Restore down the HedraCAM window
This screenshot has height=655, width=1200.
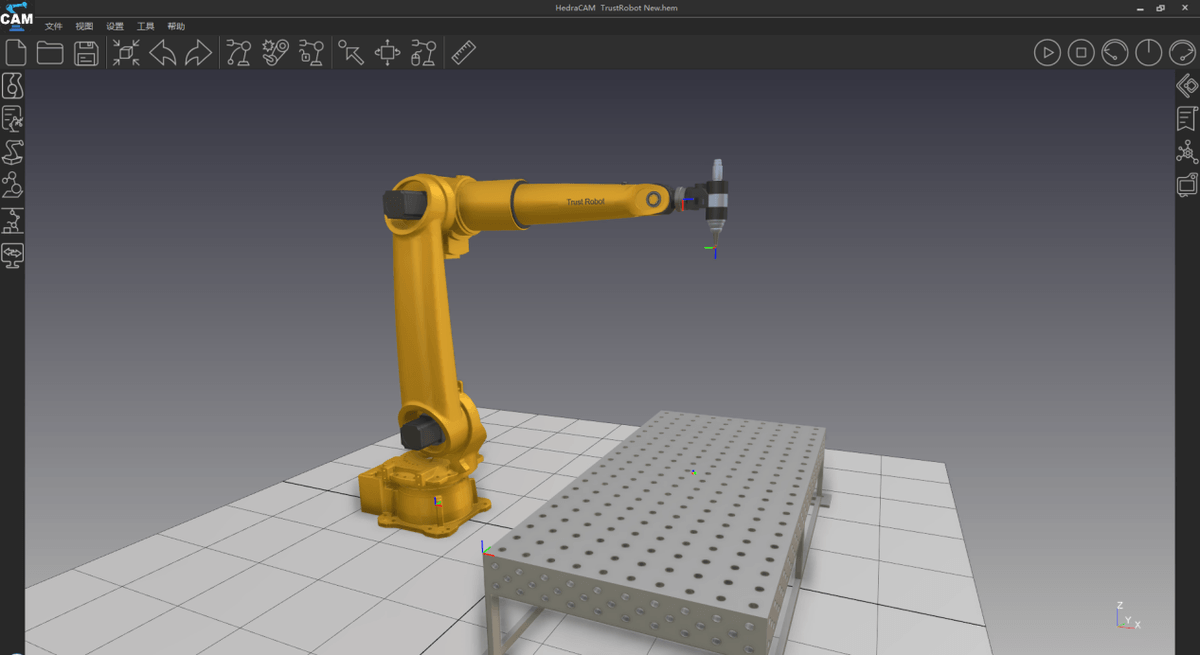[1160, 8]
